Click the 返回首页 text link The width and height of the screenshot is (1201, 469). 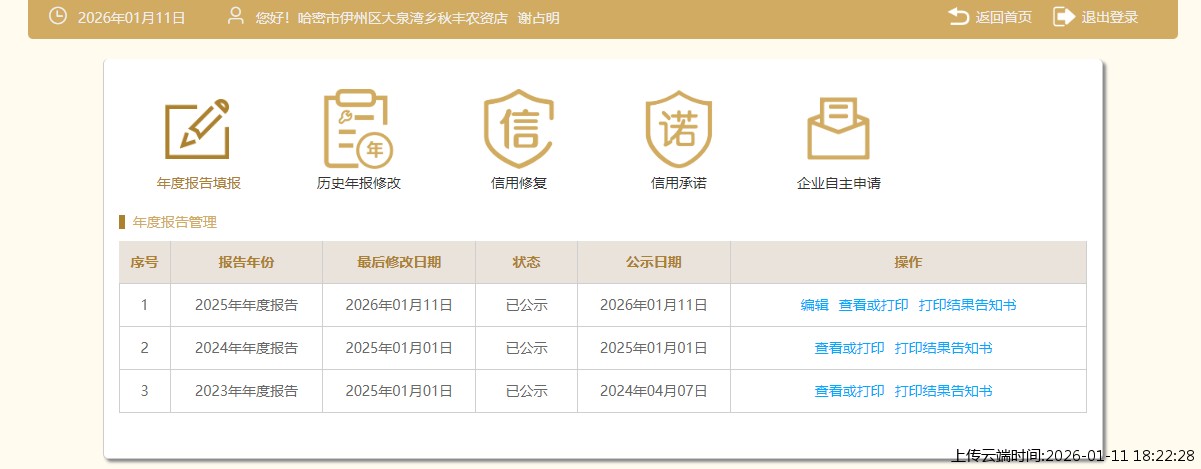pos(1003,17)
